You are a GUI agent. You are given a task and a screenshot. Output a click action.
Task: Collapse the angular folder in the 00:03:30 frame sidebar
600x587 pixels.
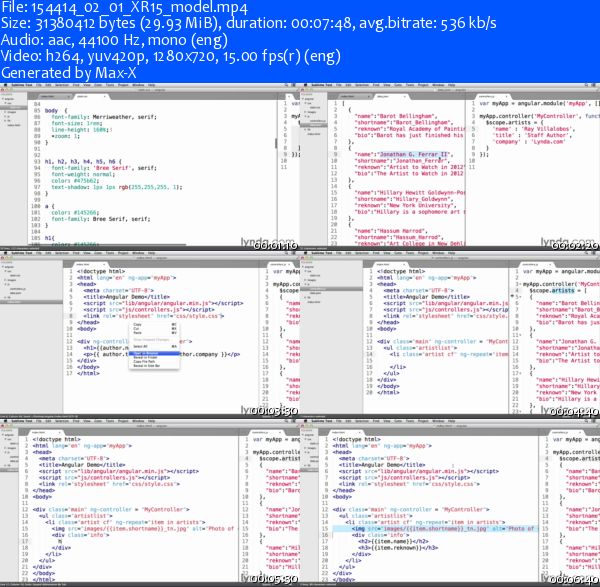click(x=3, y=267)
